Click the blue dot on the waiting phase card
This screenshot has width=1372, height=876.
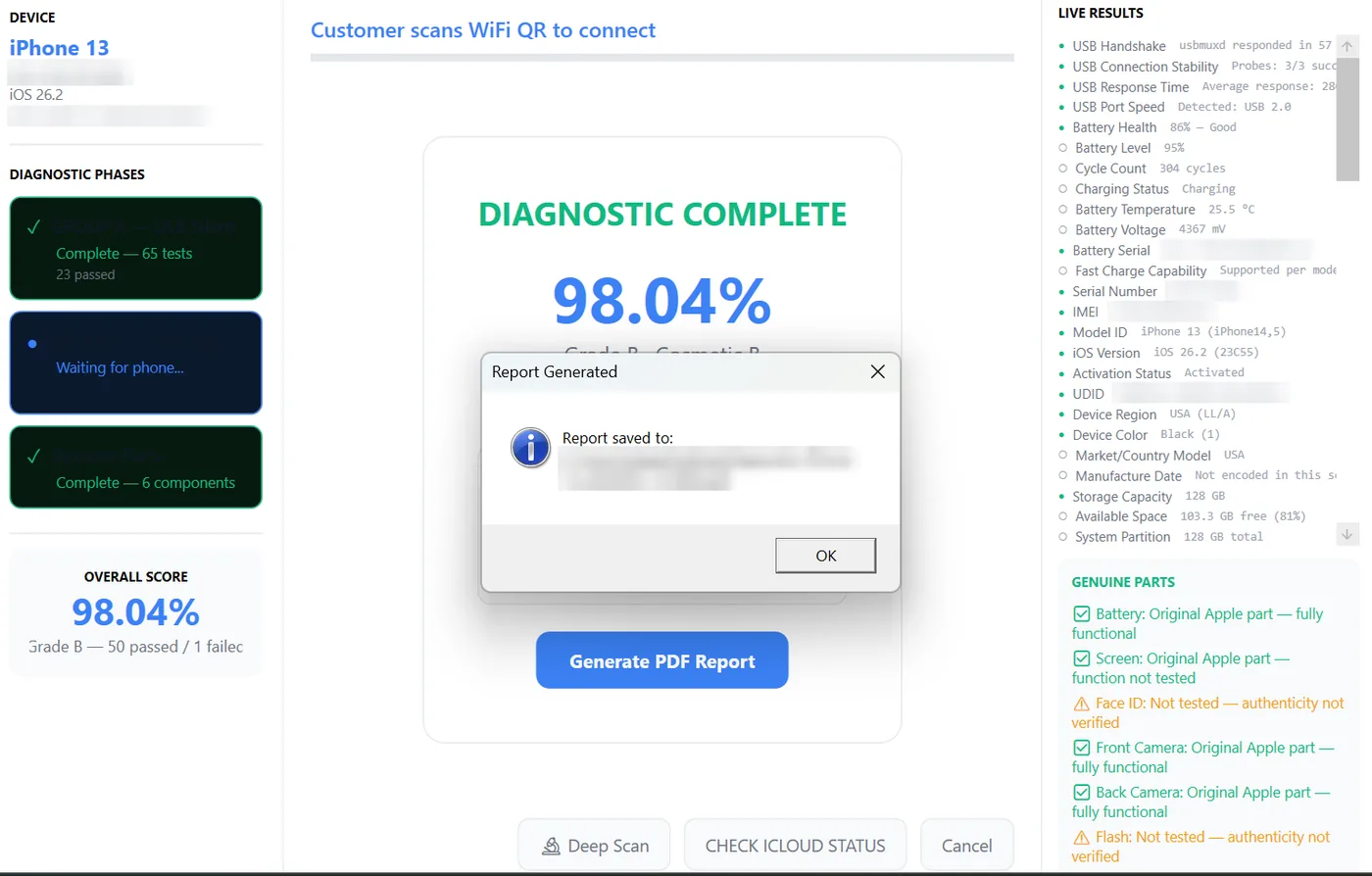coord(32,344)
